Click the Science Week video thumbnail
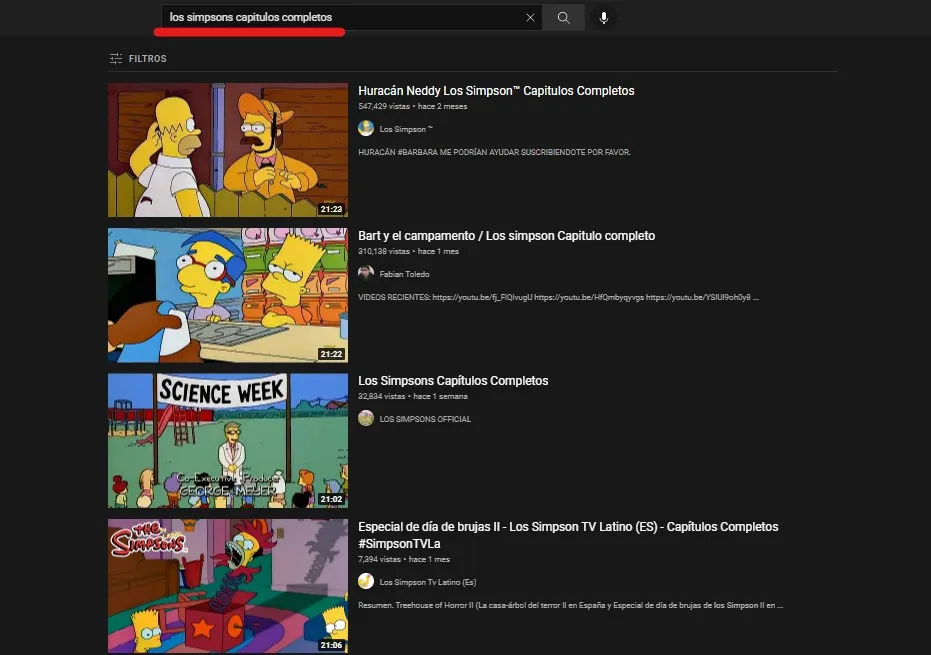 click(x=227, y=440)
